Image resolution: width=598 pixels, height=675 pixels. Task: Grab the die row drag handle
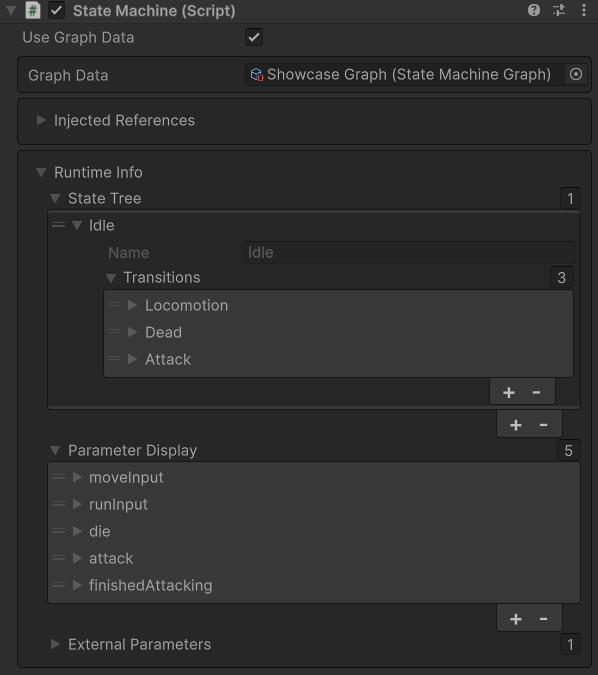pos(58,531)
